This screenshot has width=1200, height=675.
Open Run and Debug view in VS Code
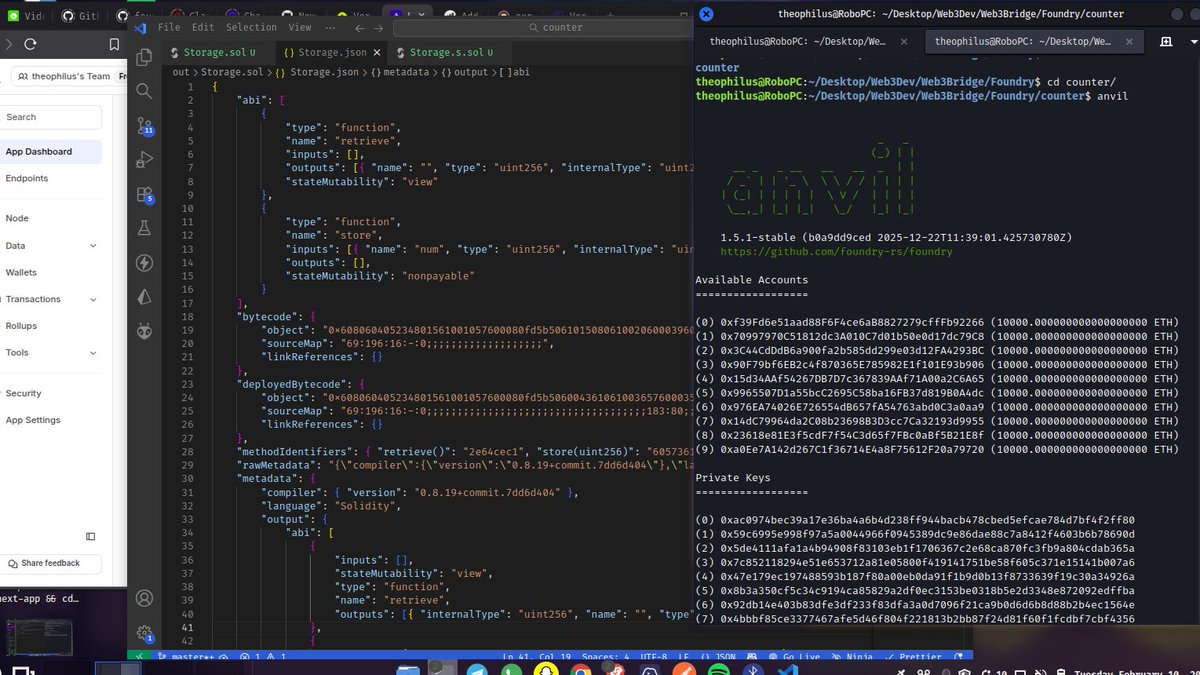point(144,159)
